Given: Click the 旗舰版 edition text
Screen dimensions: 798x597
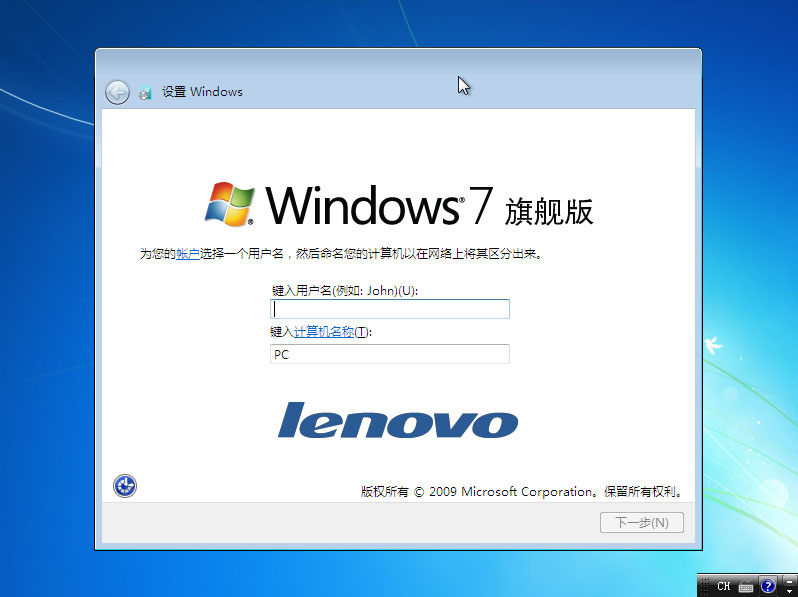Looking at the screenshot, I should [x=549, y=211].
